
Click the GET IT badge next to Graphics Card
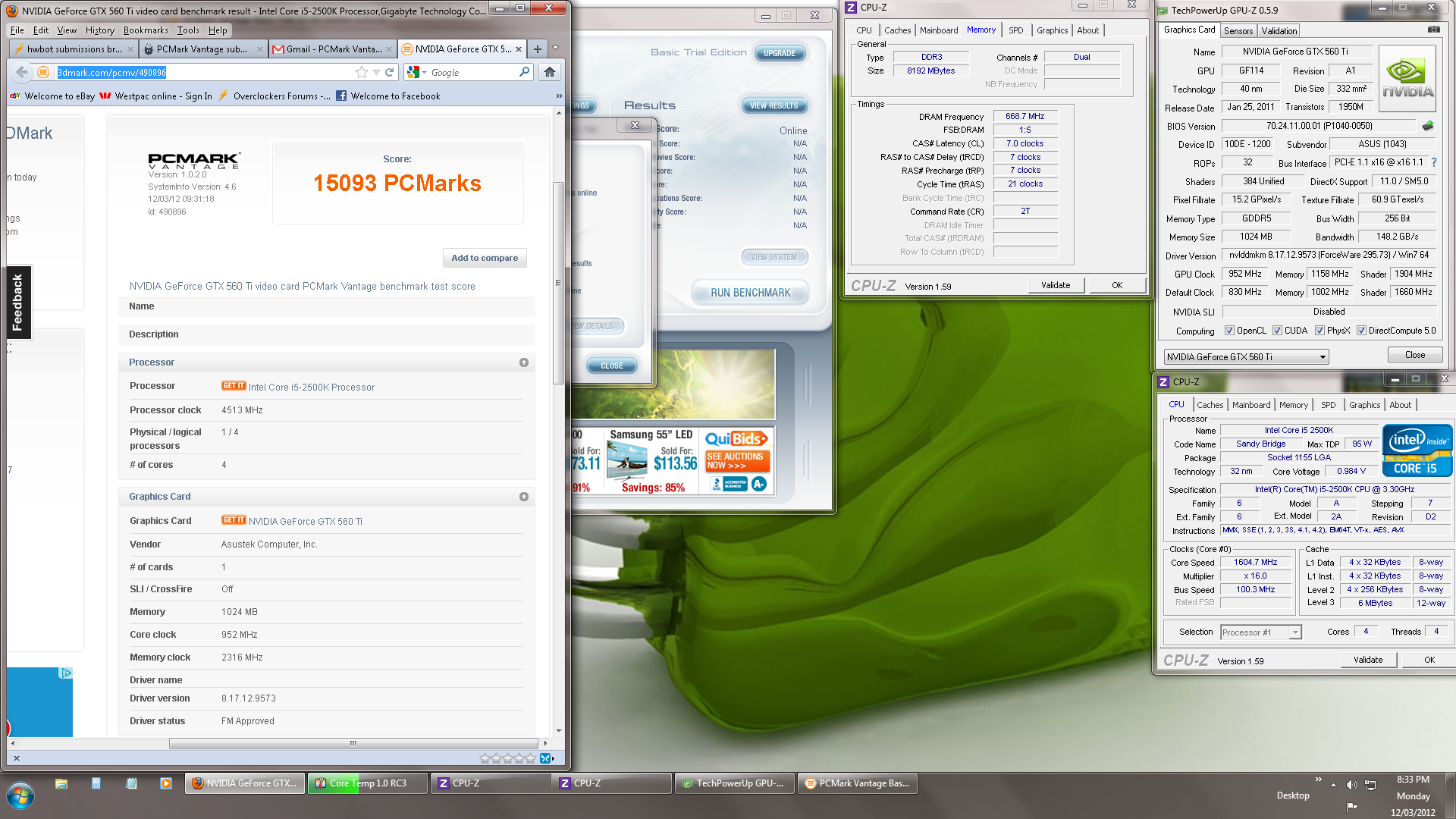point(234,520)
